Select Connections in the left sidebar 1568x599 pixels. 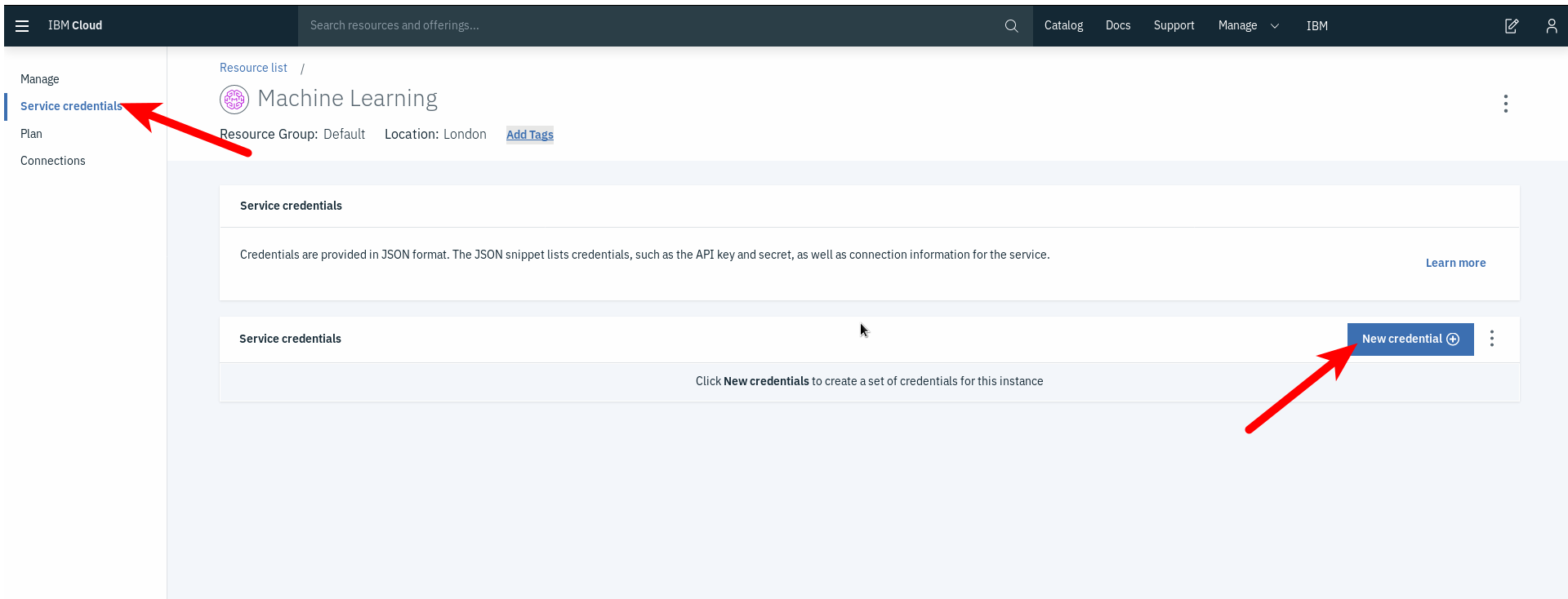click(x=53, y=161)
